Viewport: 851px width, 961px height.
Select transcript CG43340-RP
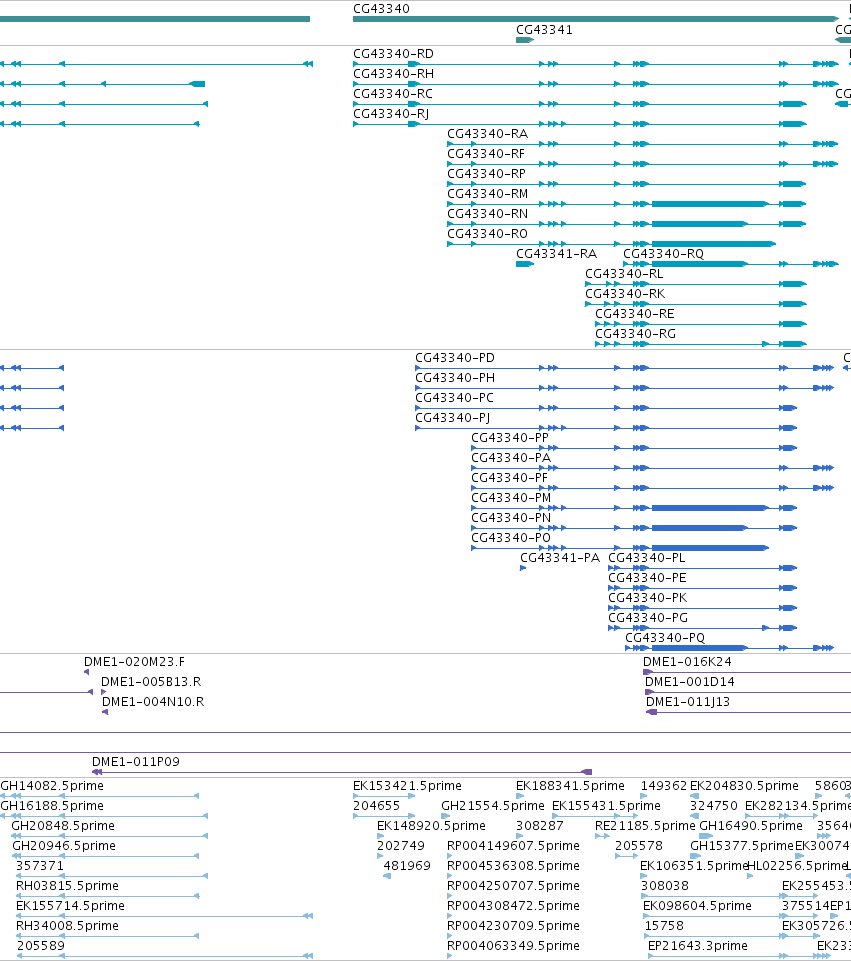click(486, 174)
